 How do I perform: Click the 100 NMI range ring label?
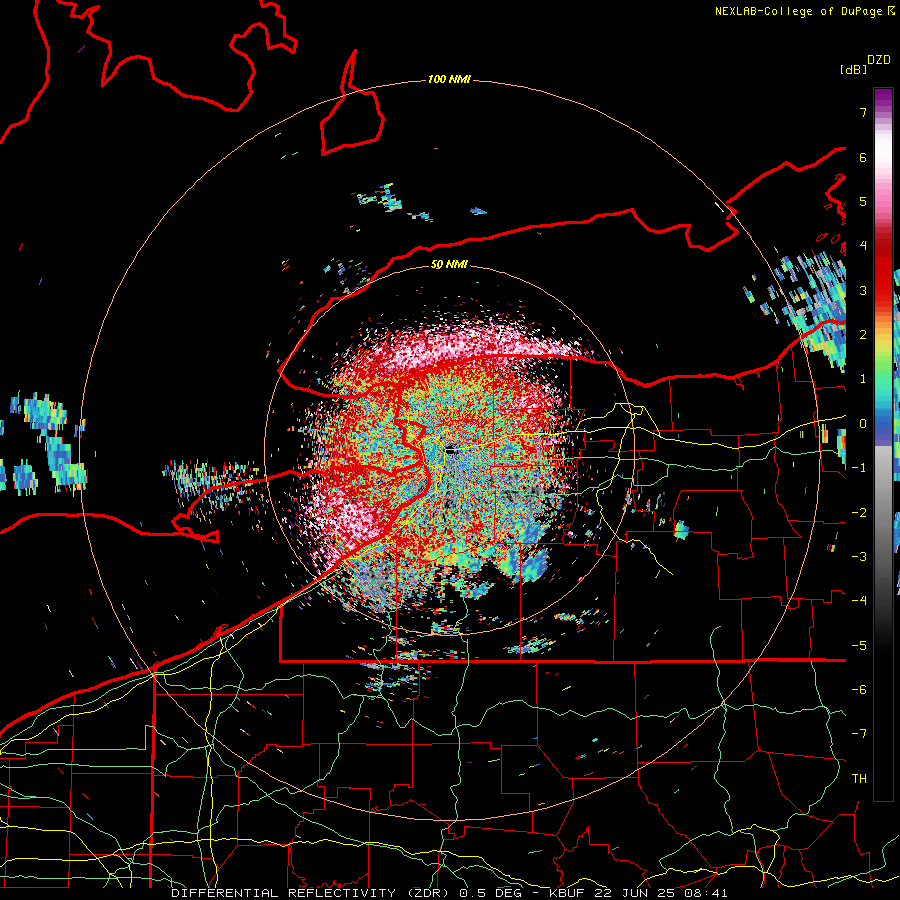point(449,79)
